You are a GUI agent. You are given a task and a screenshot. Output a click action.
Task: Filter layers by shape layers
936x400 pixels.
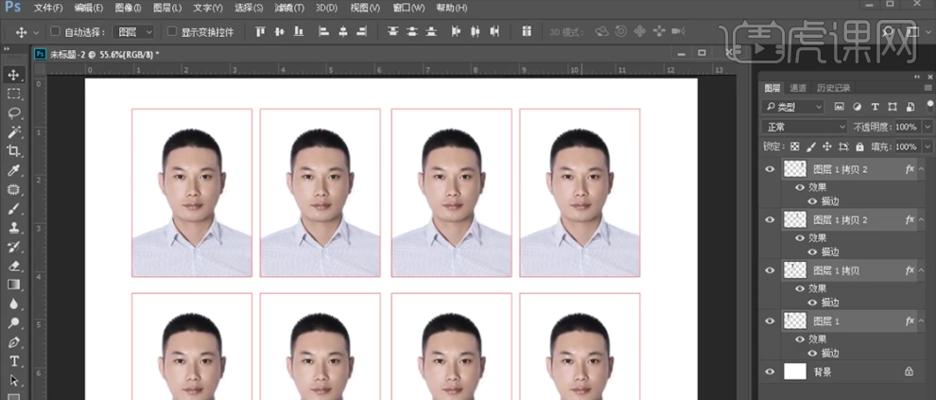[x=892, y=107]
